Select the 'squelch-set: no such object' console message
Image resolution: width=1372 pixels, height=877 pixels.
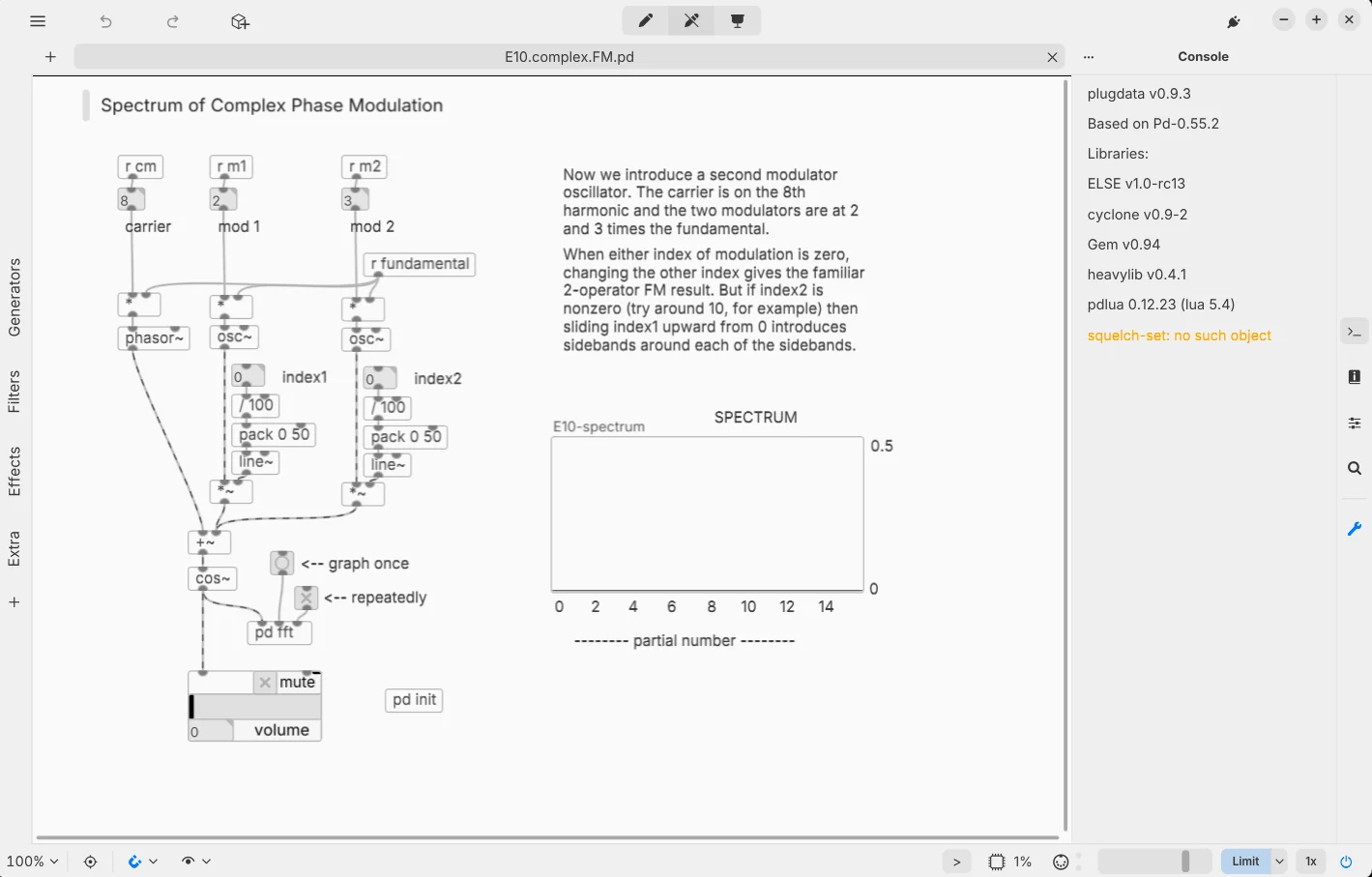(1180, 336)
